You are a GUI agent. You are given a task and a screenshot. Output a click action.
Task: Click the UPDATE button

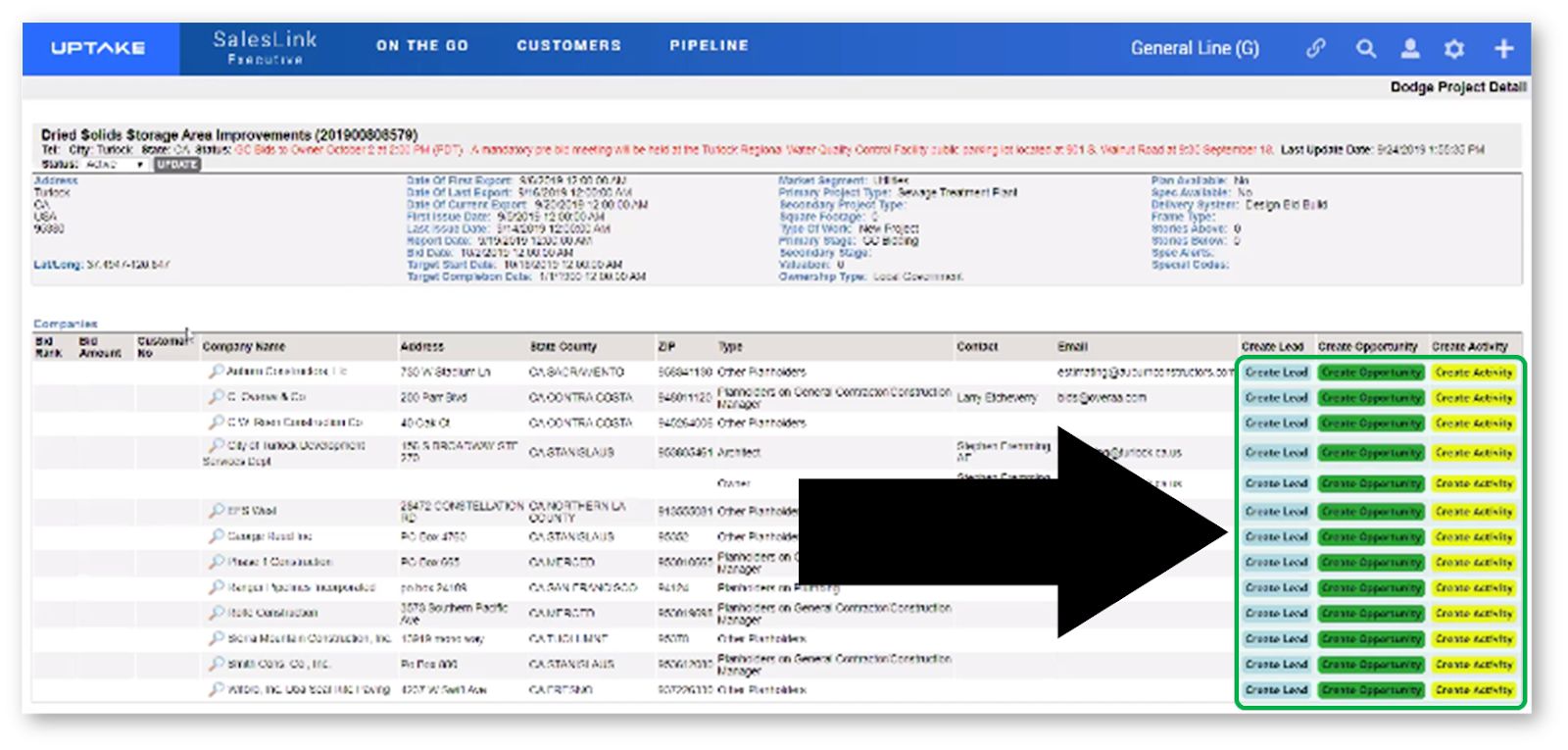click(x=177, y=165)
